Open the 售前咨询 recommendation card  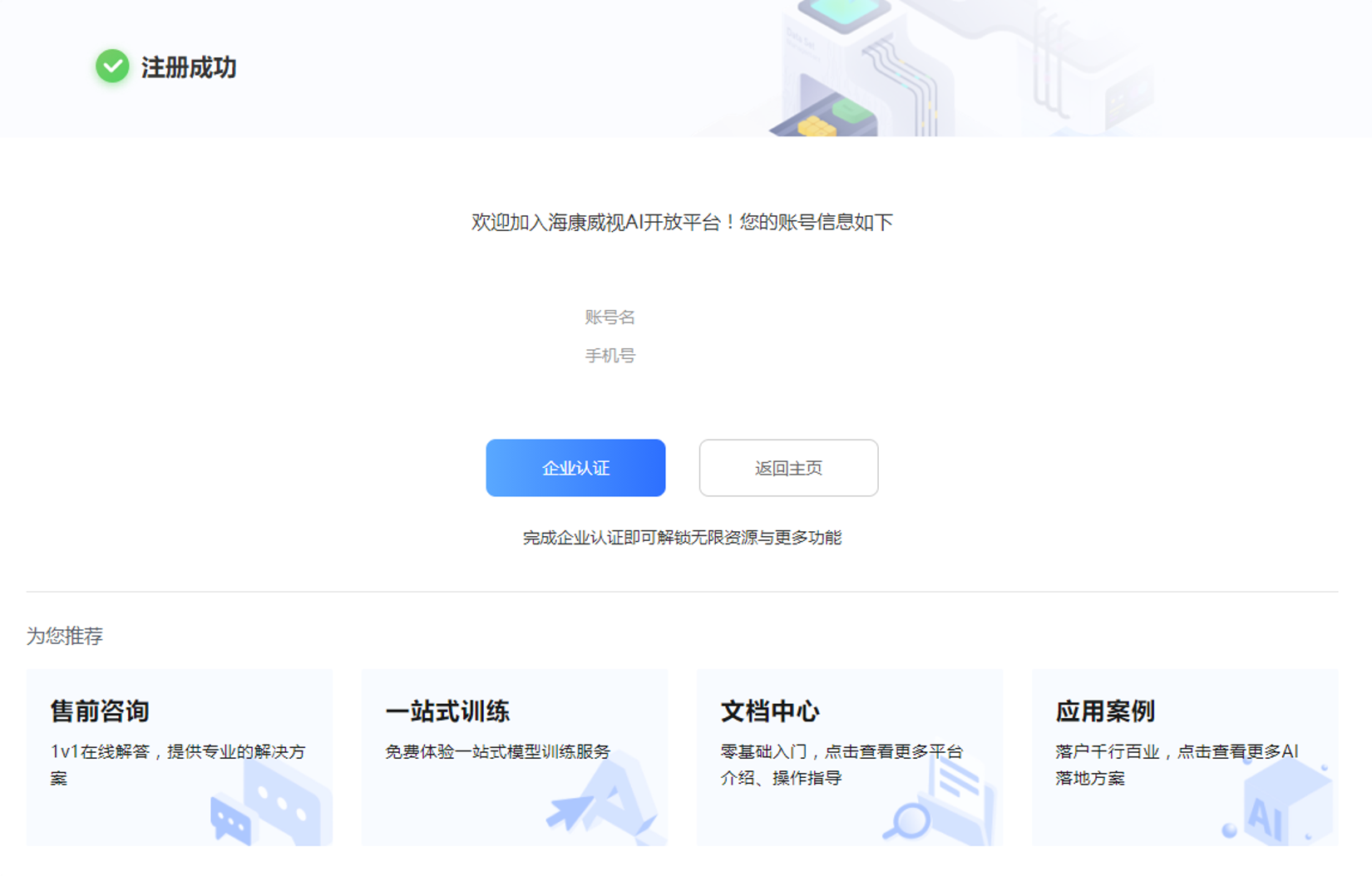pyautogui.click(x=180, y=757)
